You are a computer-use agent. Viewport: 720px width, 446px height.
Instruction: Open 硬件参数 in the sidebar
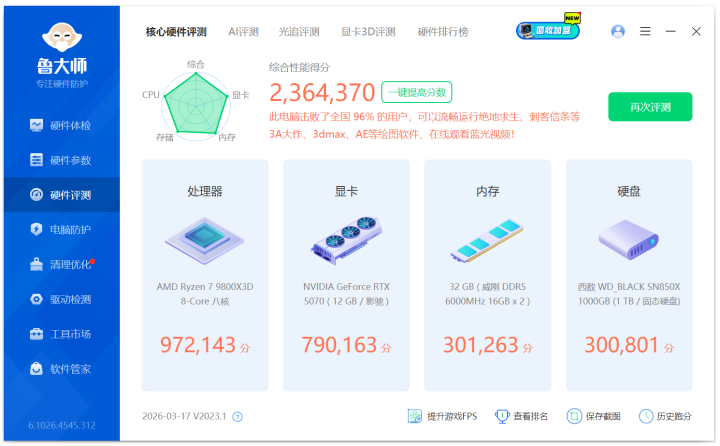(x=62, y=160)
